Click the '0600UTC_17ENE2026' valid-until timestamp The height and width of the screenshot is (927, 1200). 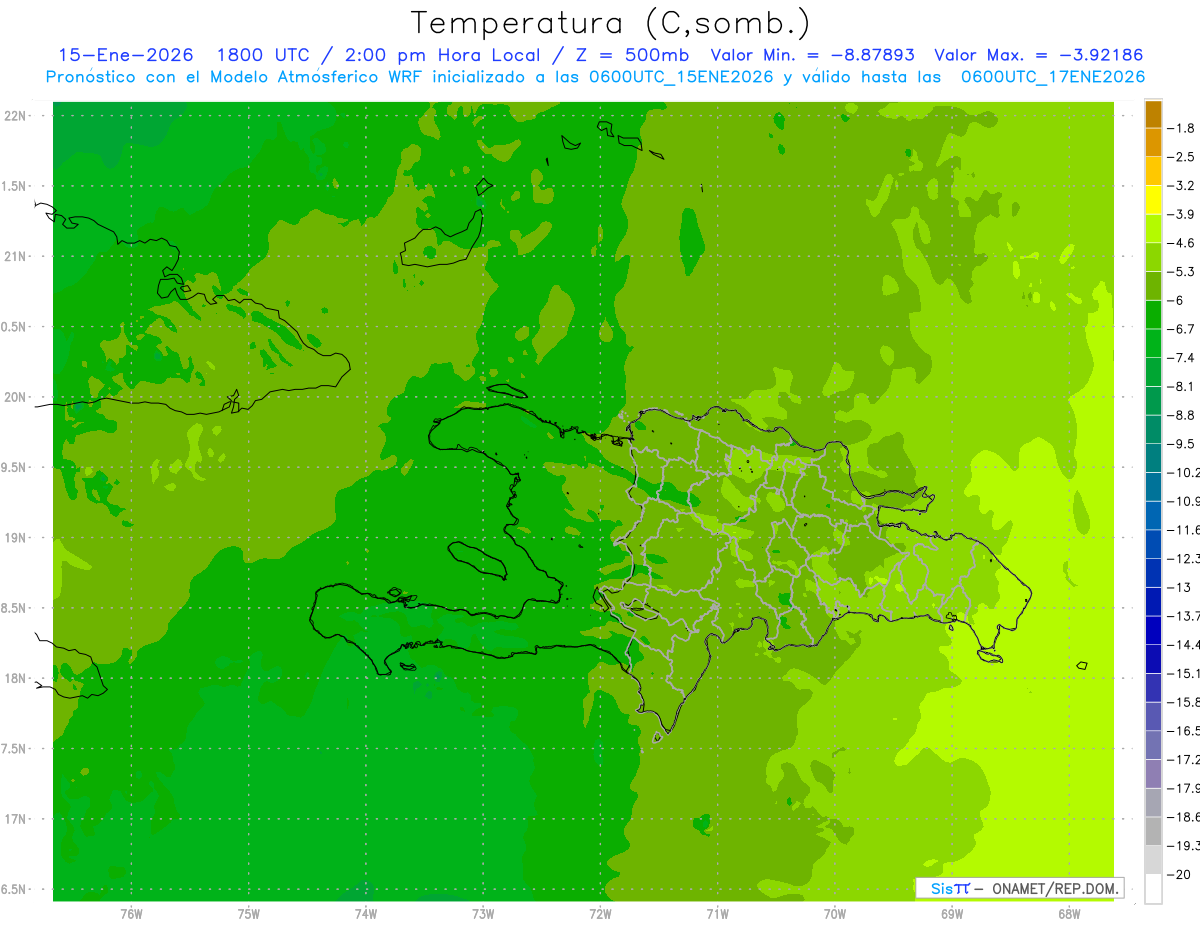click(1052, 77)
